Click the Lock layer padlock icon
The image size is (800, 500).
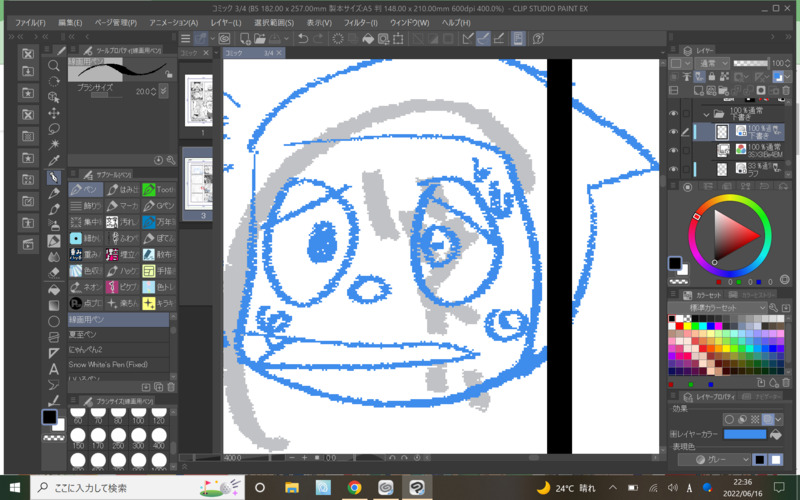point(712,77)
